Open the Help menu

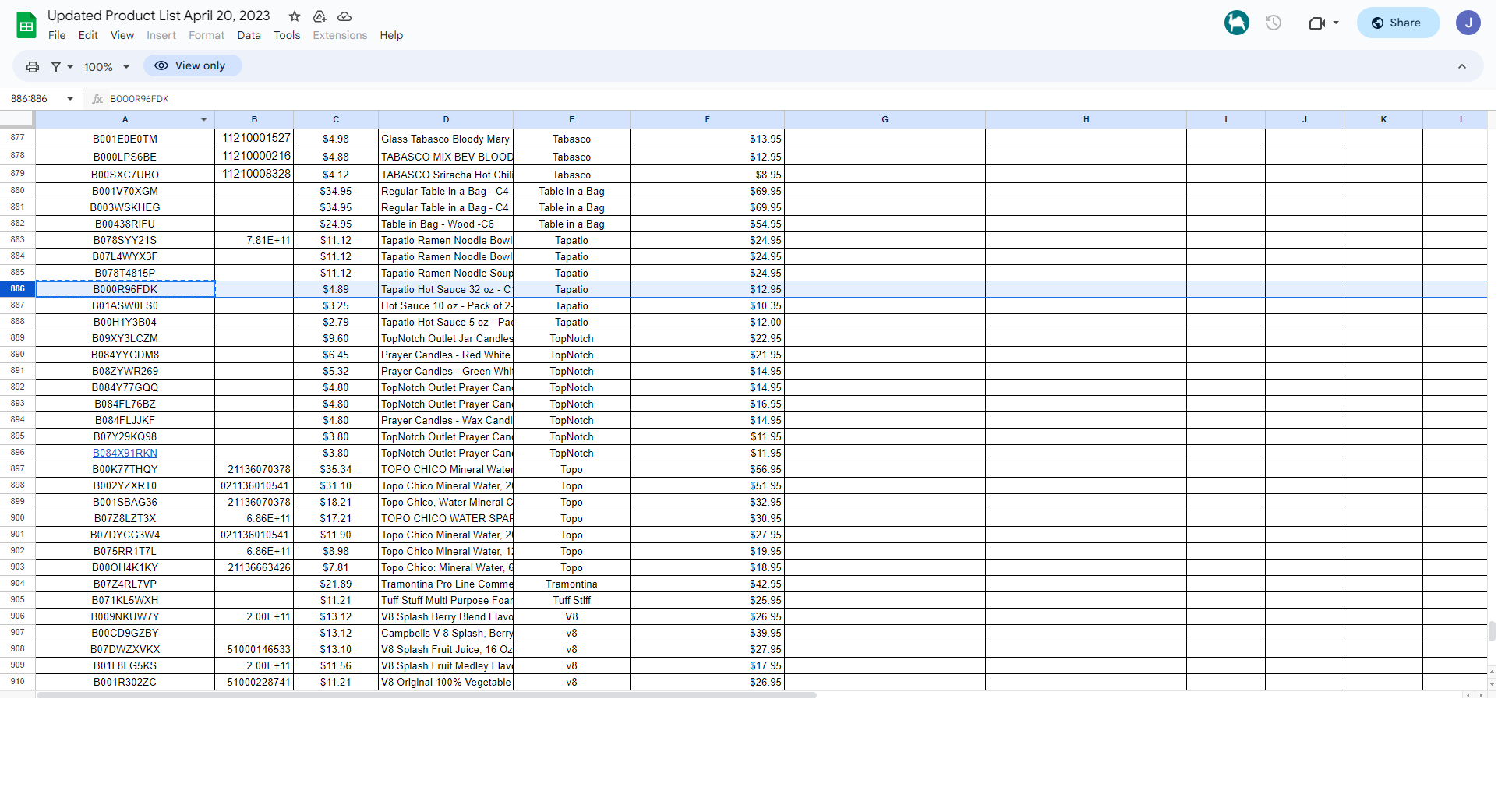pos(391,35)
